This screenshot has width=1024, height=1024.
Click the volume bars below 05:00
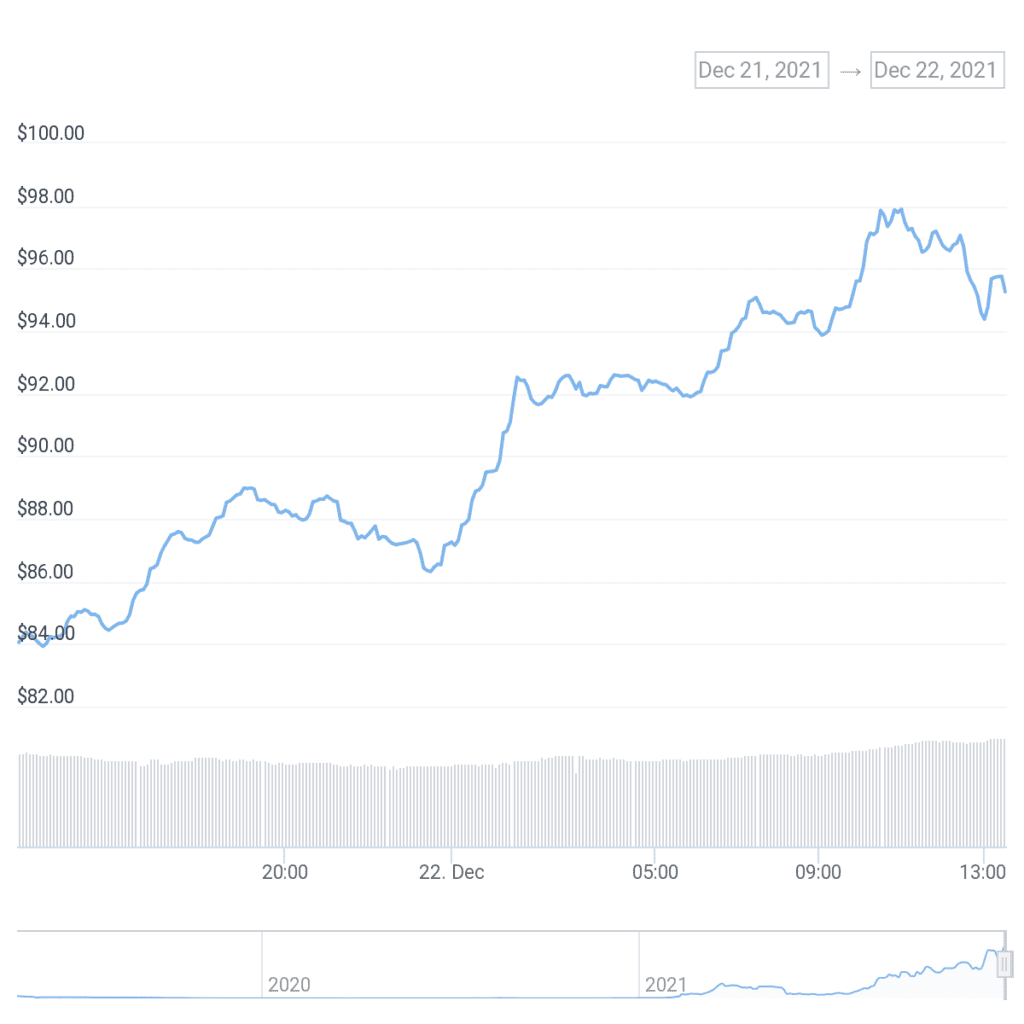point(654,804)
